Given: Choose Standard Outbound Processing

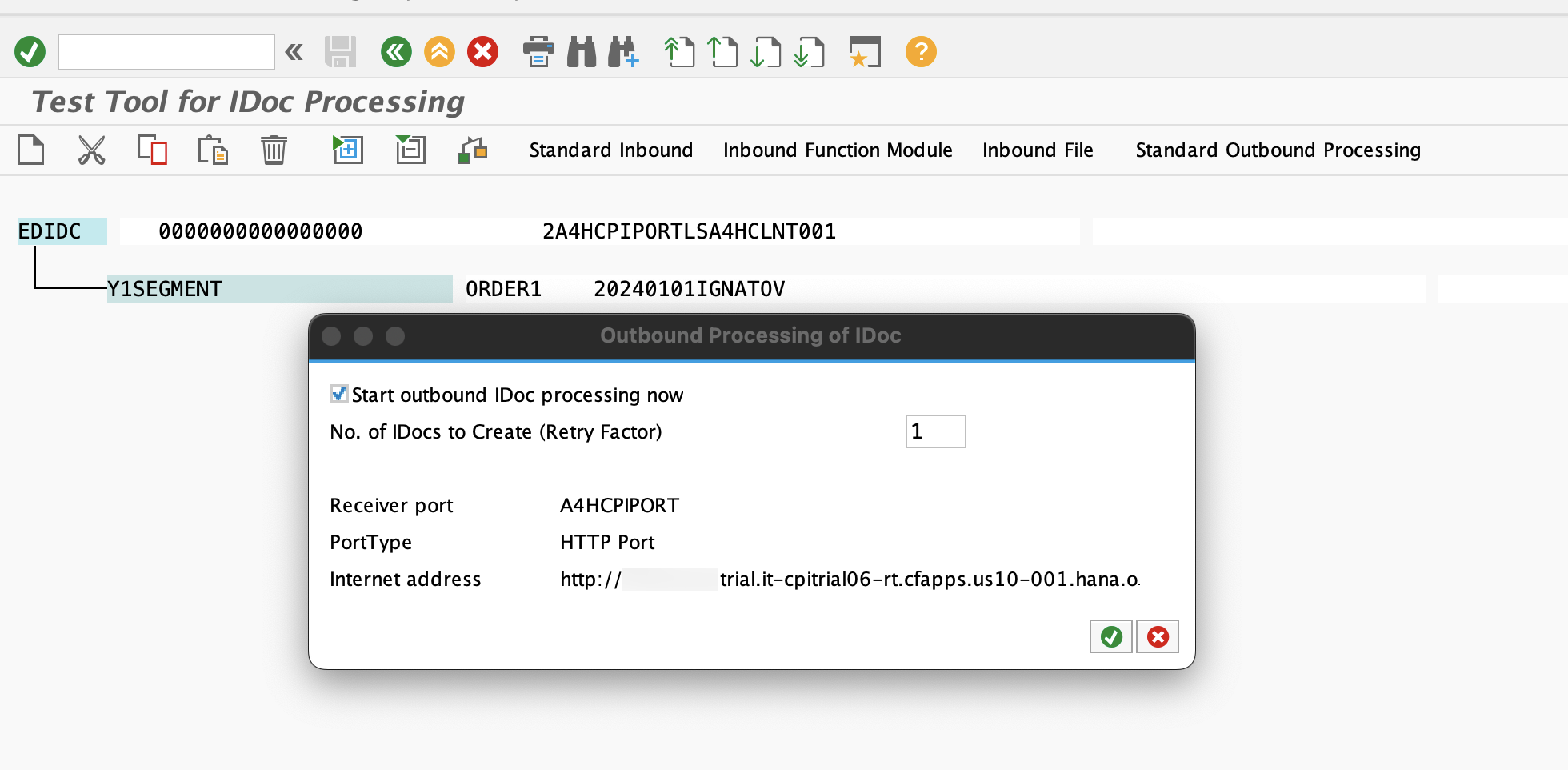Looking at the screenshot, I should click(x=1277, y=150).
